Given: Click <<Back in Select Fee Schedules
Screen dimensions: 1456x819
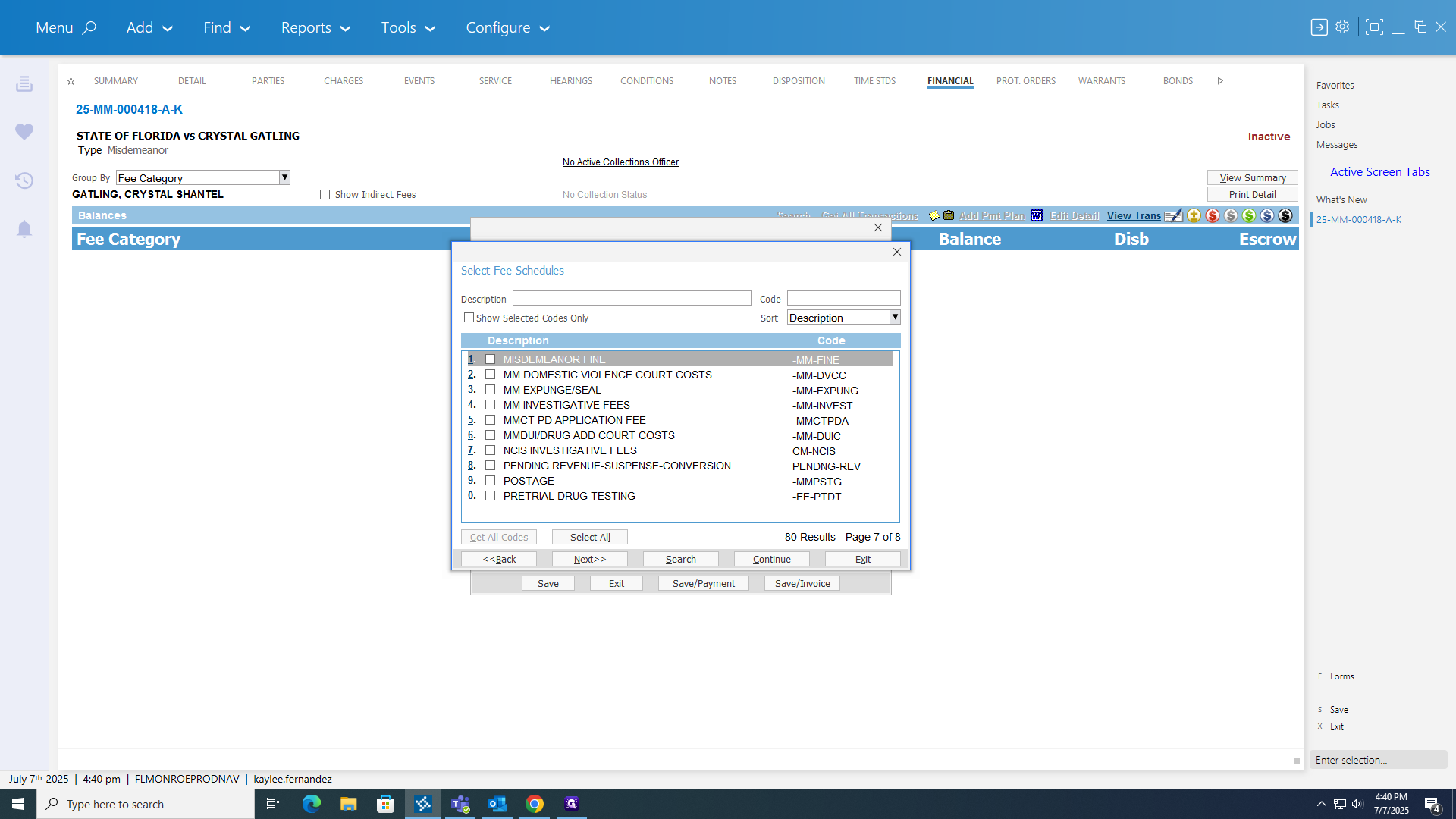Looking at the screenshot, I should tap(499, 559).
